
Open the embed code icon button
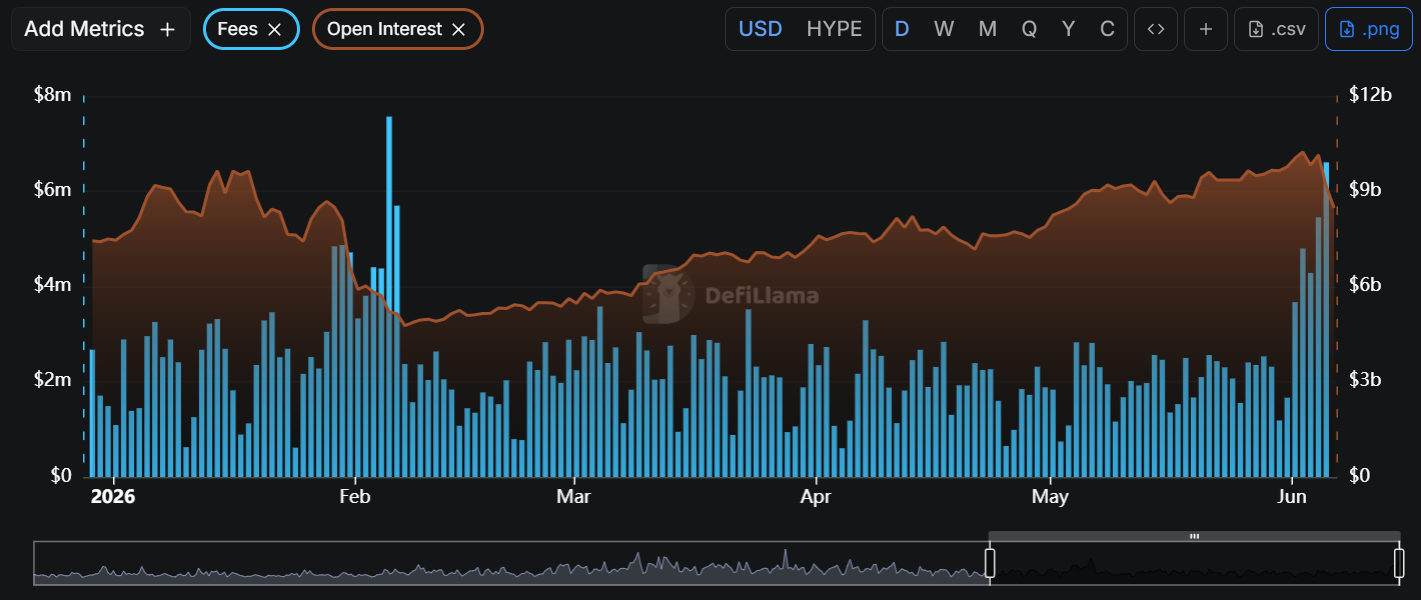[x=1156, y=29]
